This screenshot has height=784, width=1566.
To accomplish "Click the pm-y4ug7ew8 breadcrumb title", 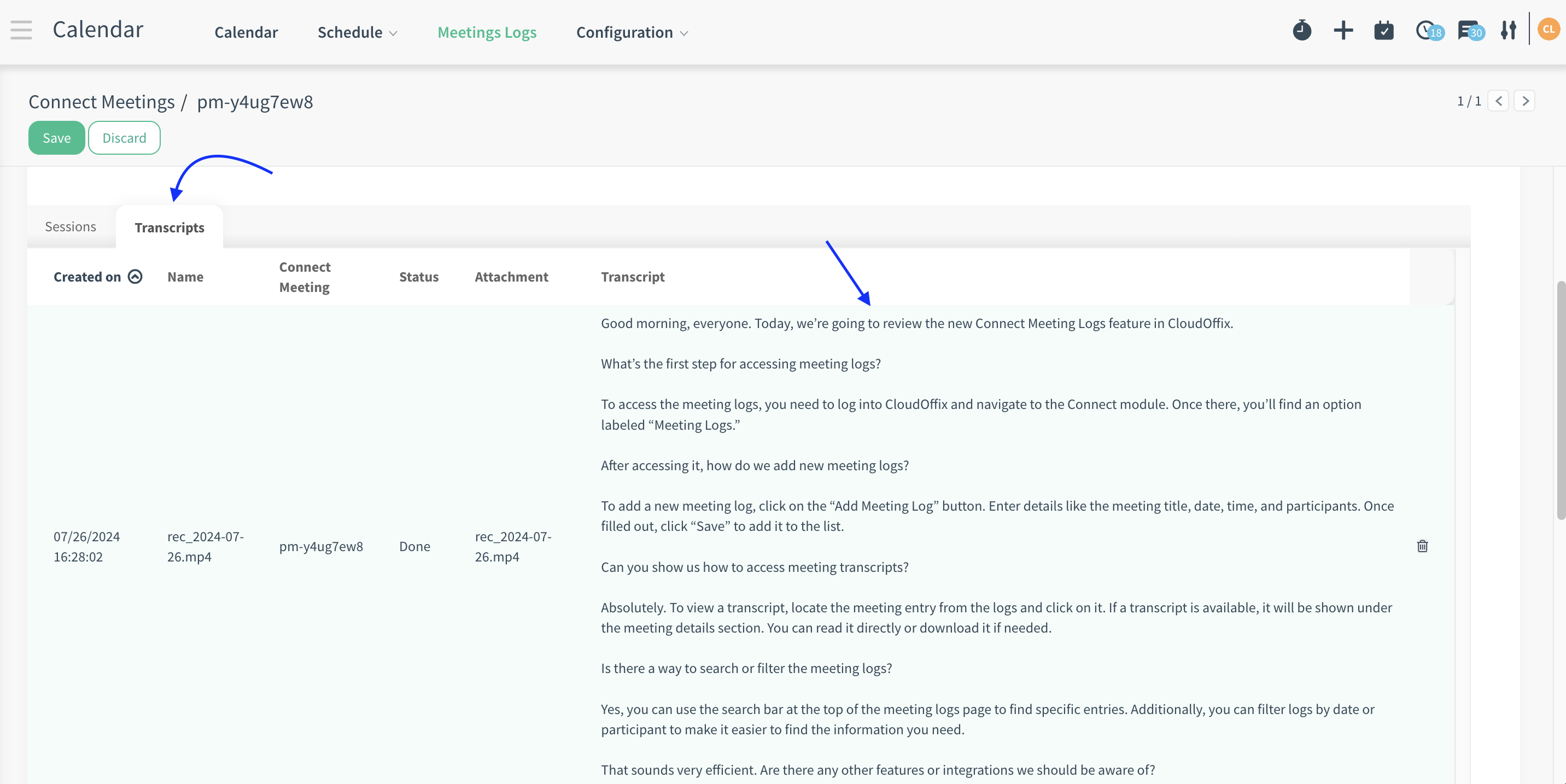I will coord(255,102).
